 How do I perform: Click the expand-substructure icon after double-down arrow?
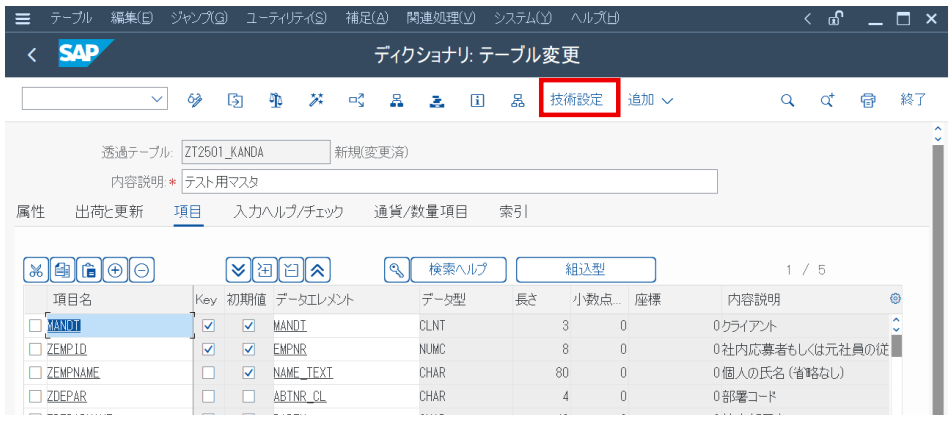coord(265,270)
